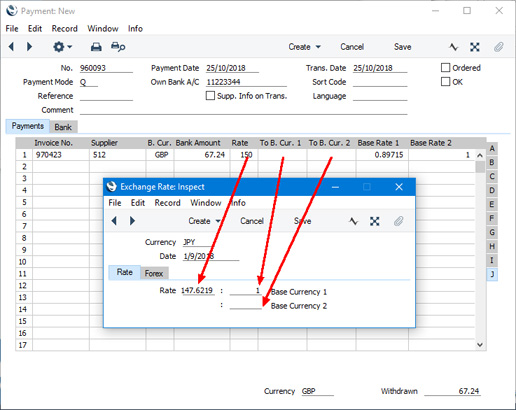The height and width of the screenshot is (410, 516).
Task: Go to next record in Payment window
Action: pyautogui.click(x=29, y=47)
